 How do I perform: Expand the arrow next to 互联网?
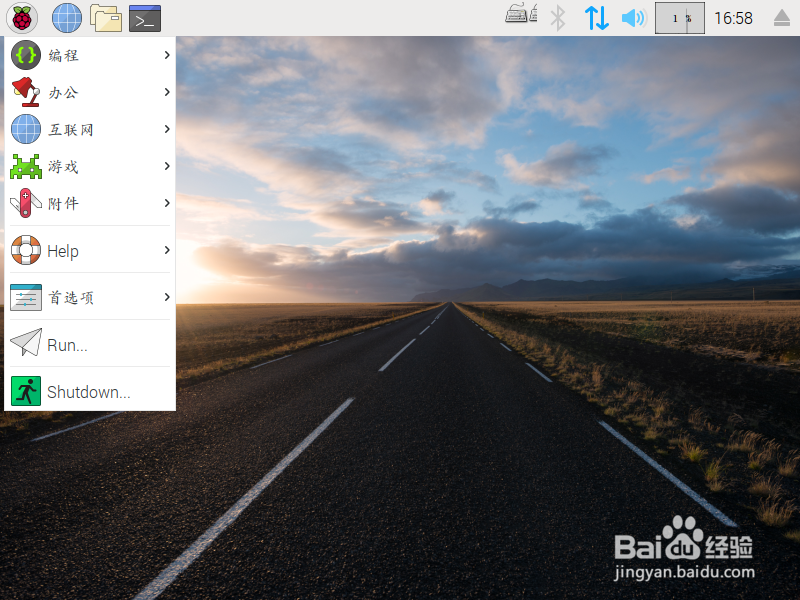(167, 129)
